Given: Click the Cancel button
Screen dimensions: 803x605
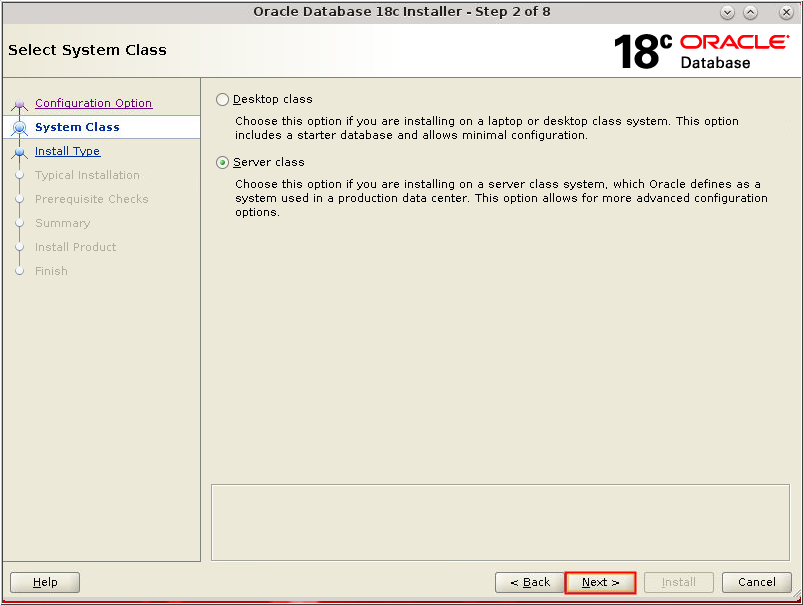Looking at the screenshot, I should (x=756, y=582).
